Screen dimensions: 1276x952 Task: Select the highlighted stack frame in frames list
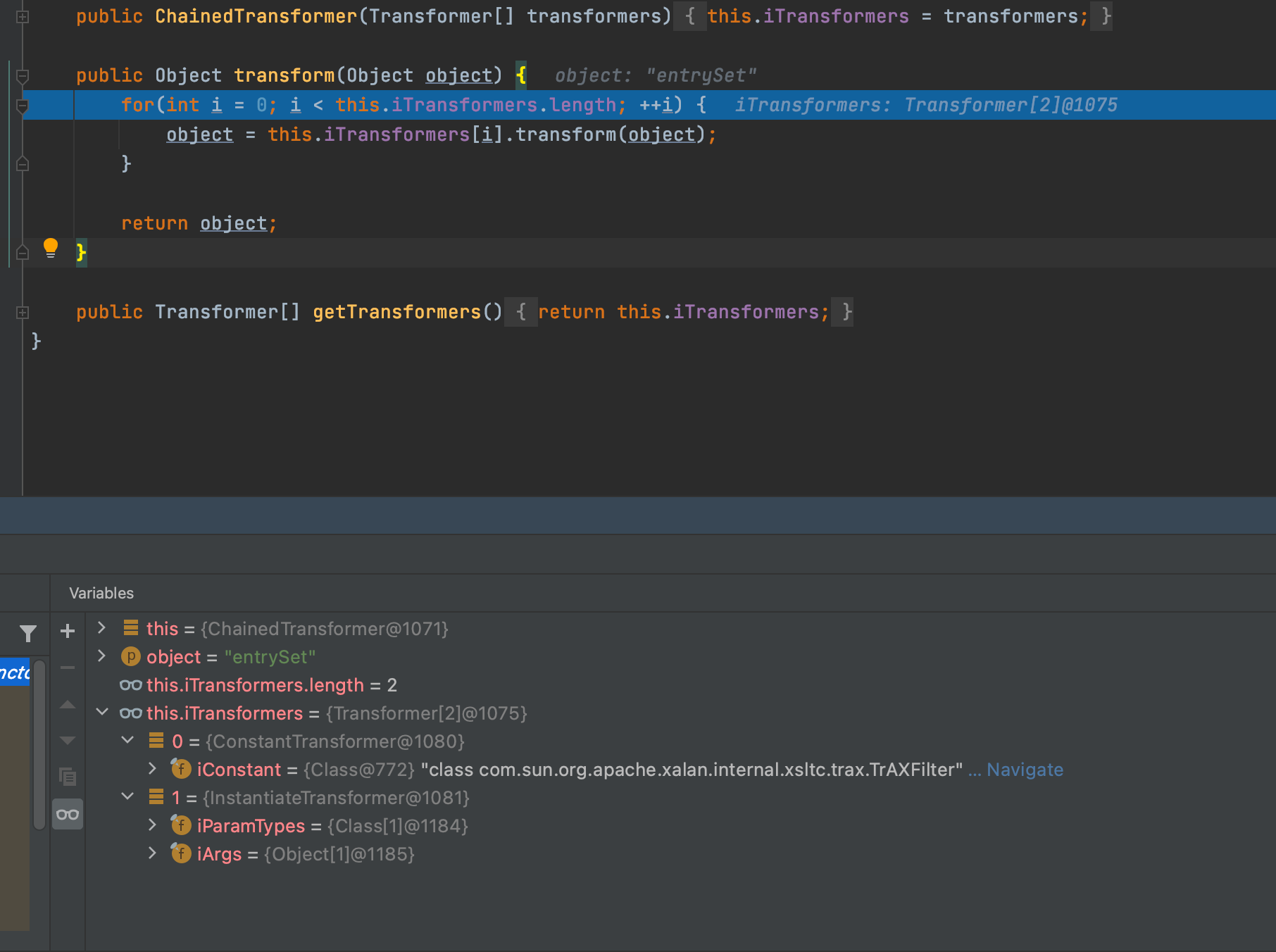(15, 672)
